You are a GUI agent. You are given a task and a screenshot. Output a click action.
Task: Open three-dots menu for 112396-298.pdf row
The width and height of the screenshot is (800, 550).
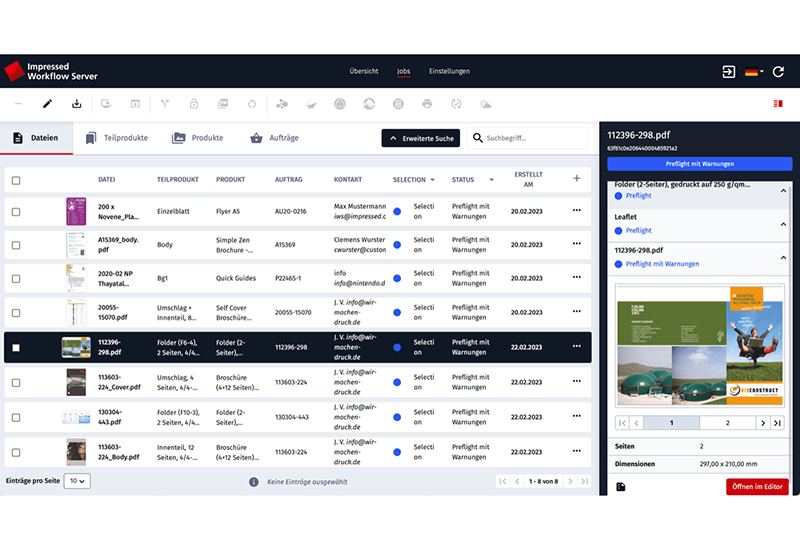click(x=576, y=347)
